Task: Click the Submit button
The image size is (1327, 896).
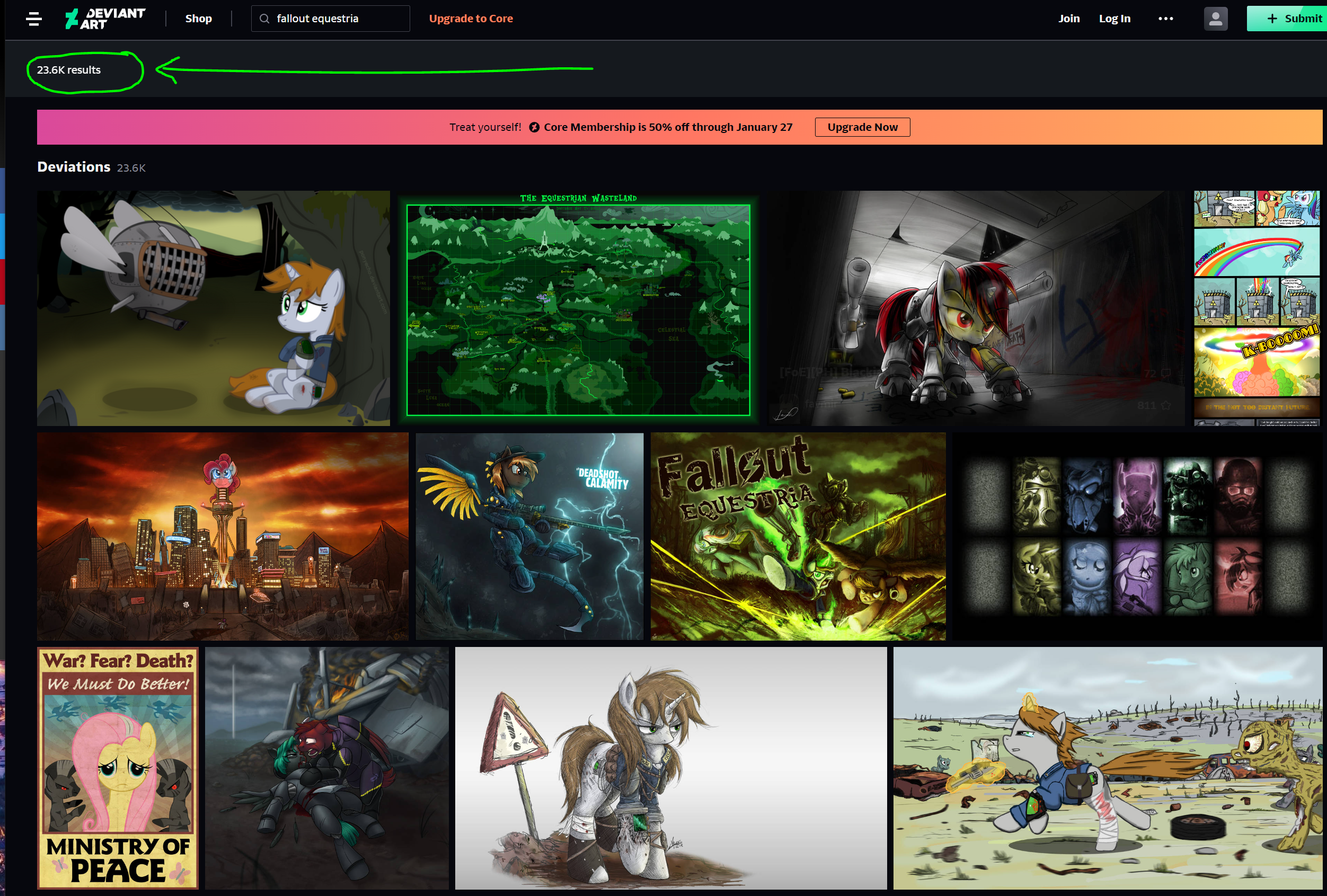Action: [1287, 19]
